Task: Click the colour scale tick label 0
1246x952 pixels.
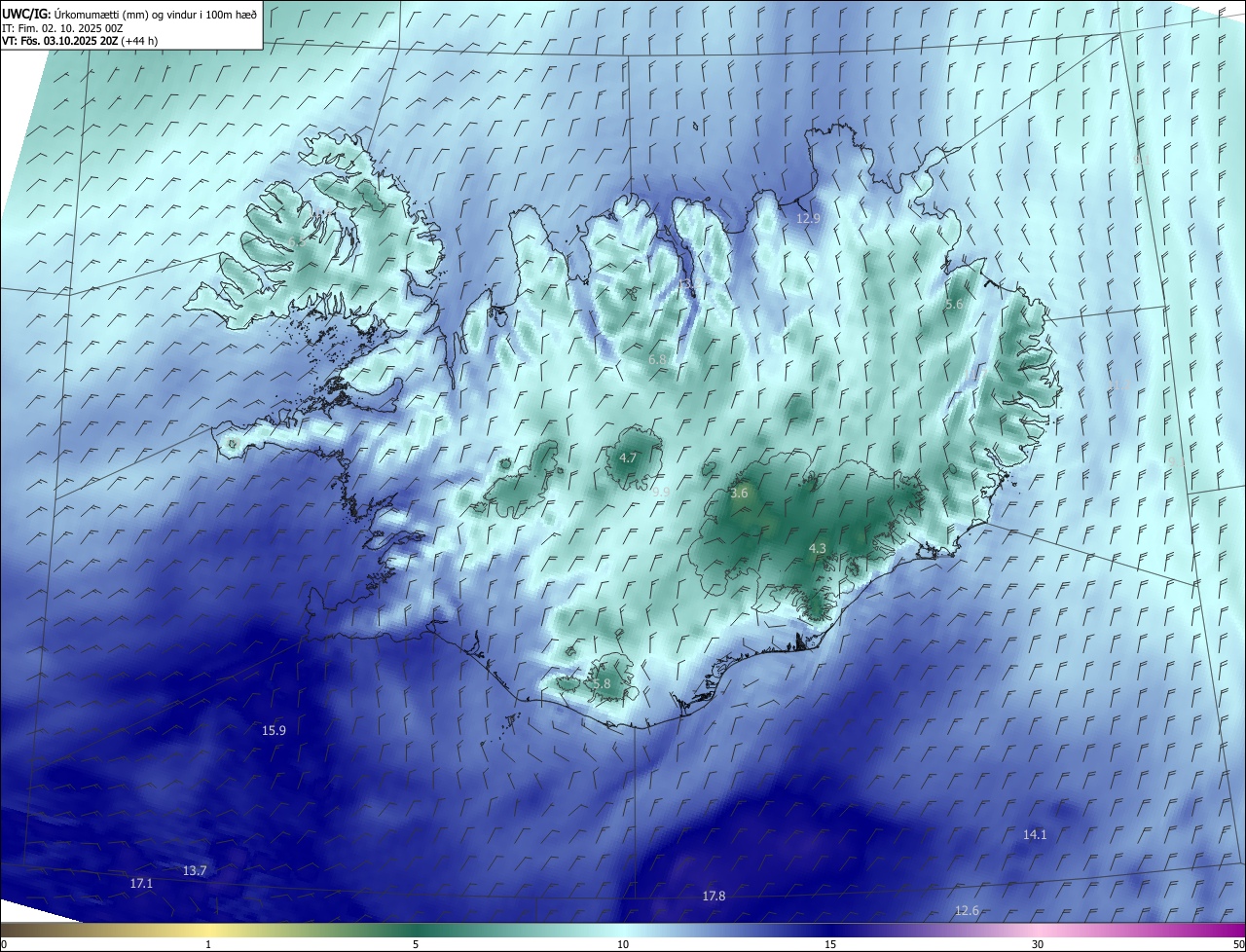Action: (4, 944)
